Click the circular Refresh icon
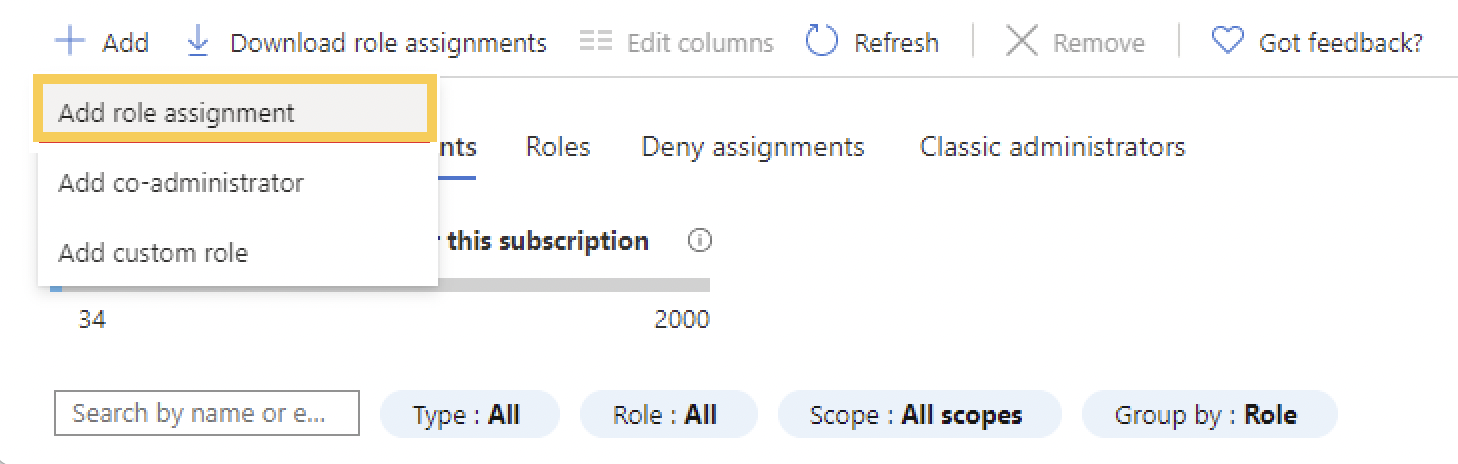The image size is (1458, 464). pyautogui.click(x=821, y=42)
